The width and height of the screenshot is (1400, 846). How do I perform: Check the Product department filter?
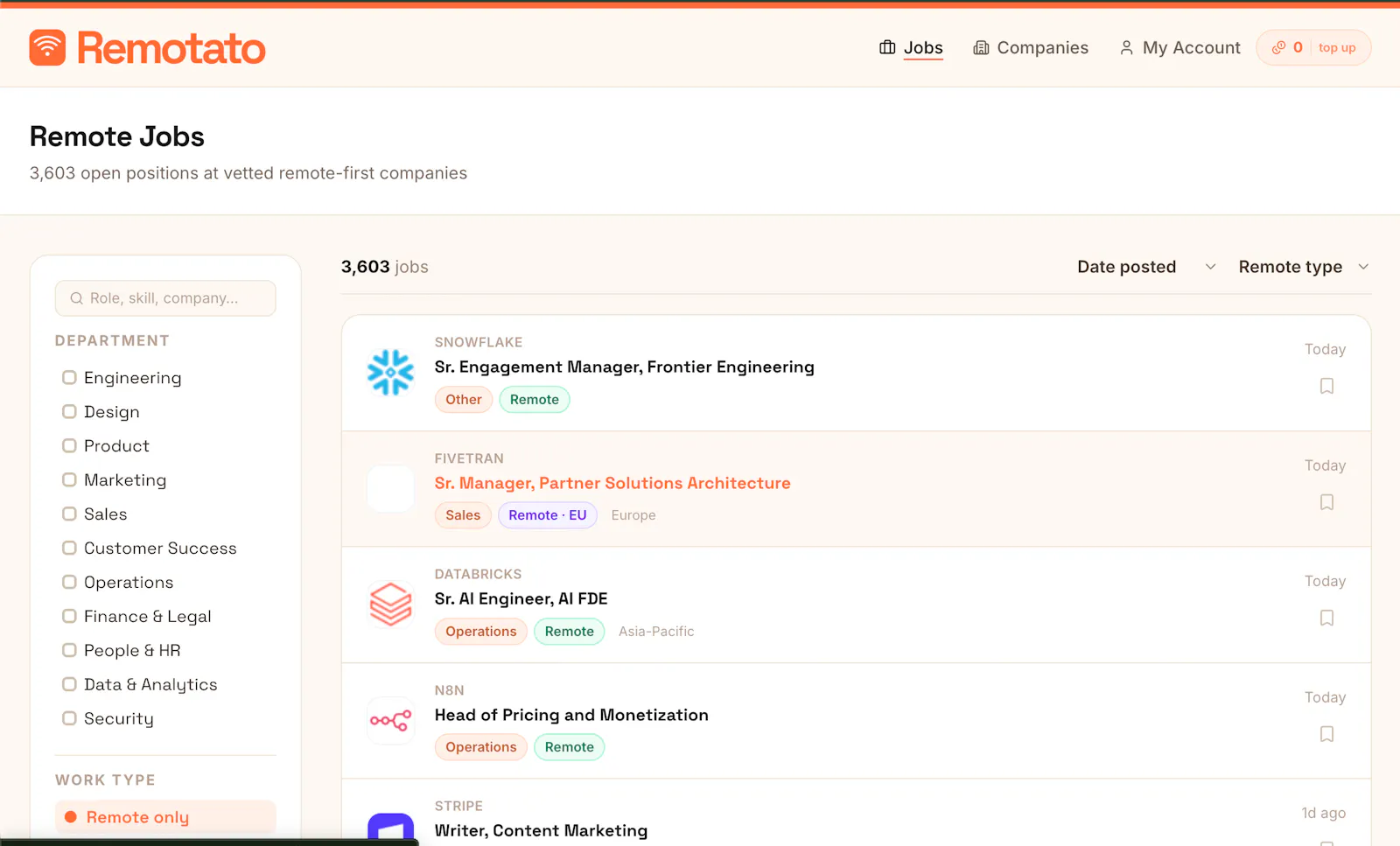pyautogui.click(x=69, y=445)
